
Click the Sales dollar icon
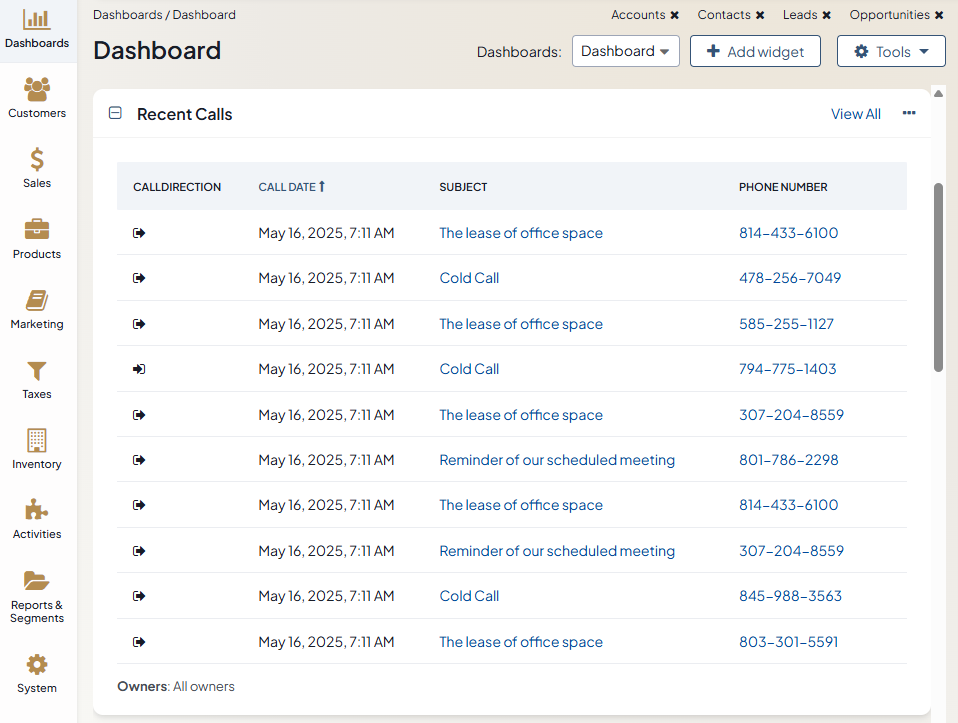(x=37, y=161)
